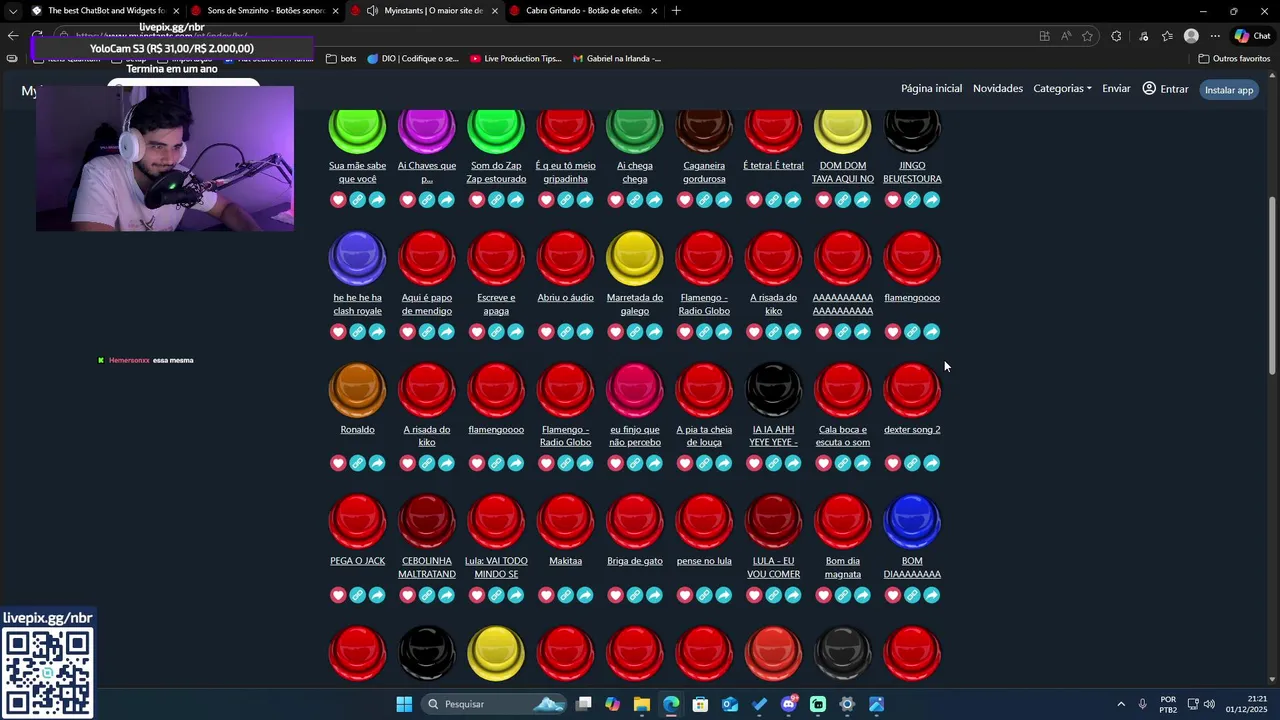The height and width of the screenshot is (720, 1280).
Task: Share the 'dexter song 2' sound
Action: click(932, 463)
